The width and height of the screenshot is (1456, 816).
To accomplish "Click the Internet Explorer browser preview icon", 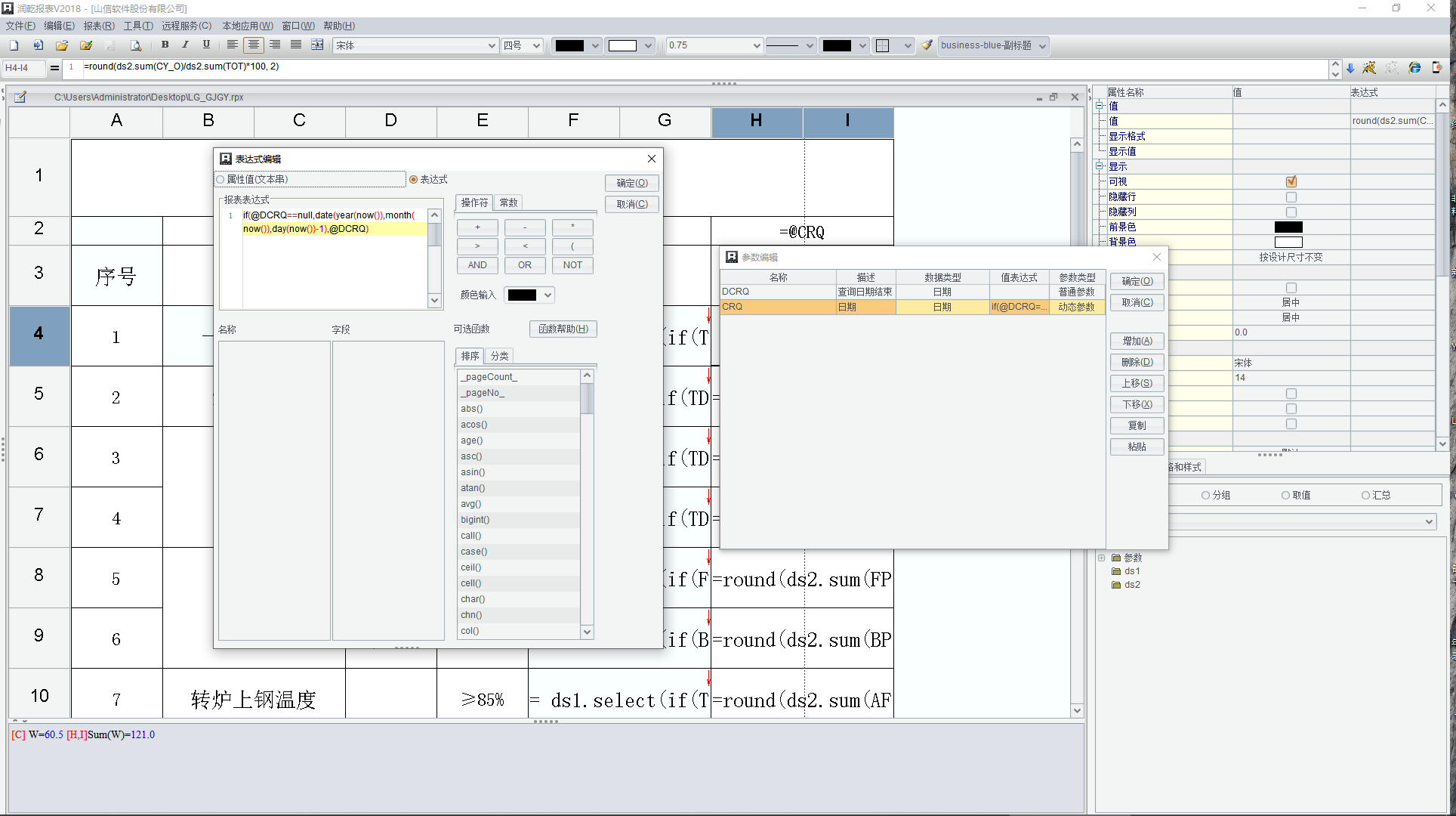I will pos(1414,68).
